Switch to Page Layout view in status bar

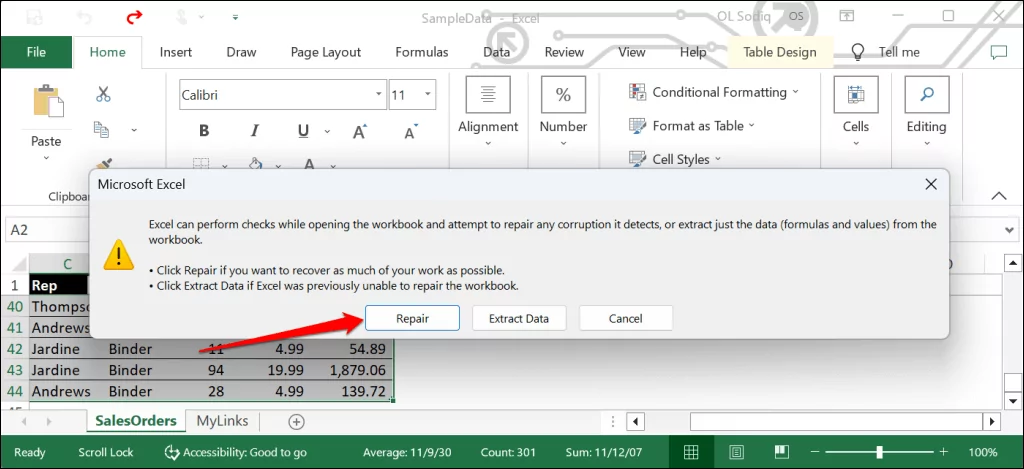tap(736, 452)
